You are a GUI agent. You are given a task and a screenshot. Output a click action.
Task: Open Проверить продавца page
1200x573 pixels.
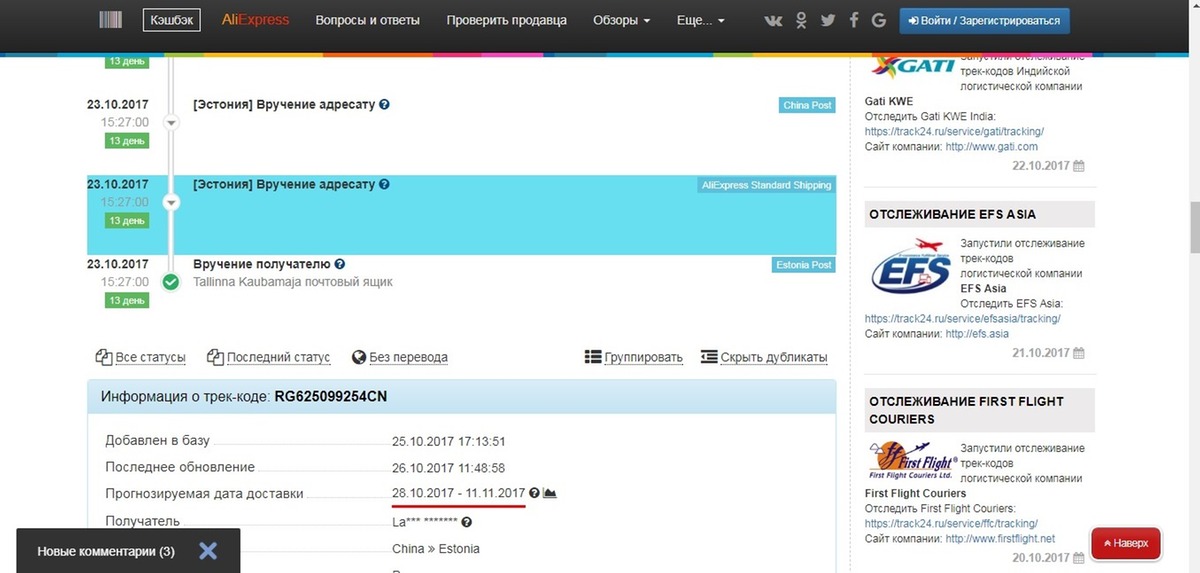click(x=507, y=20)
